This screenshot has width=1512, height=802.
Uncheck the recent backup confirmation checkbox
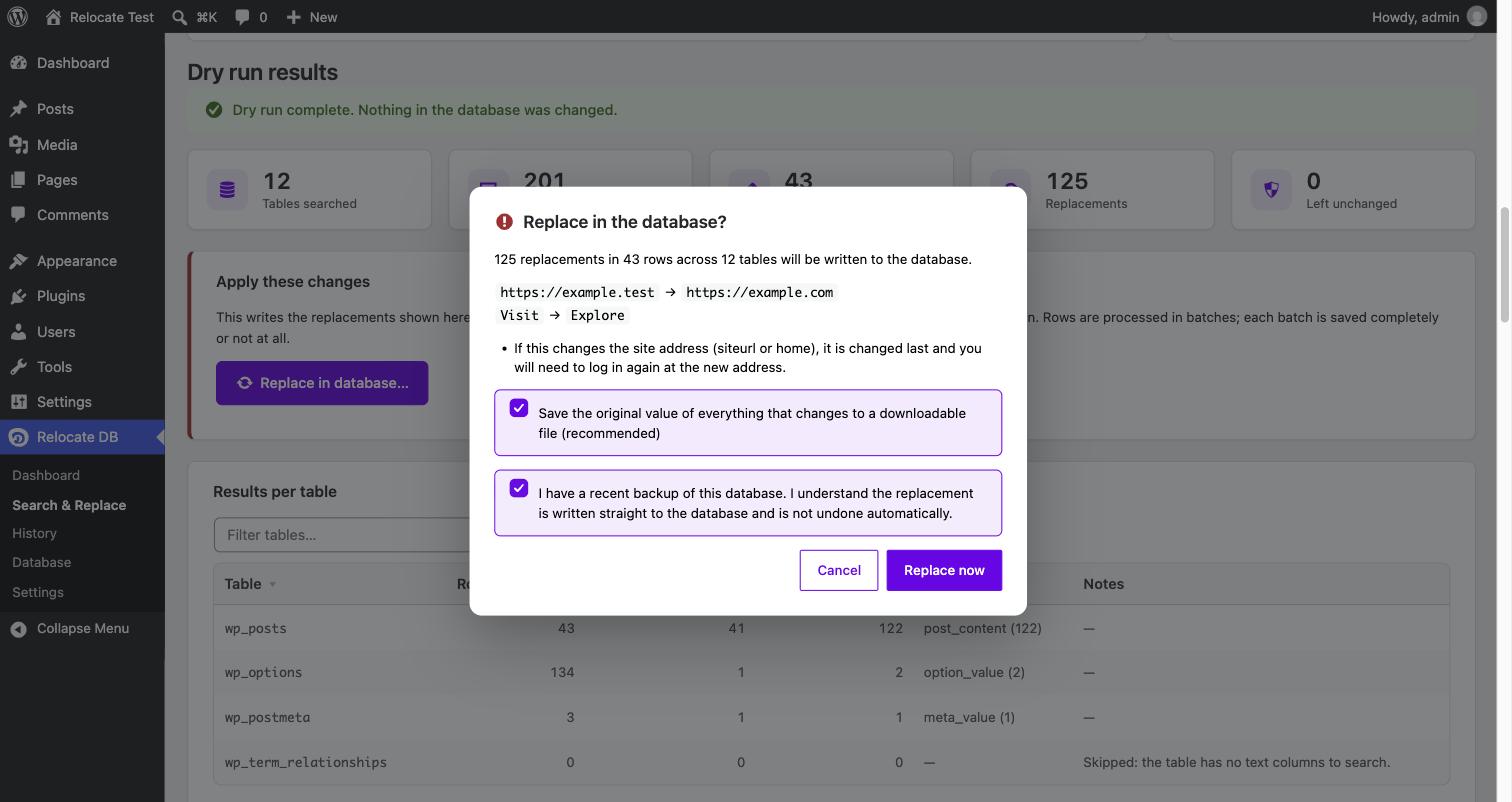click(x=519, y=488)
